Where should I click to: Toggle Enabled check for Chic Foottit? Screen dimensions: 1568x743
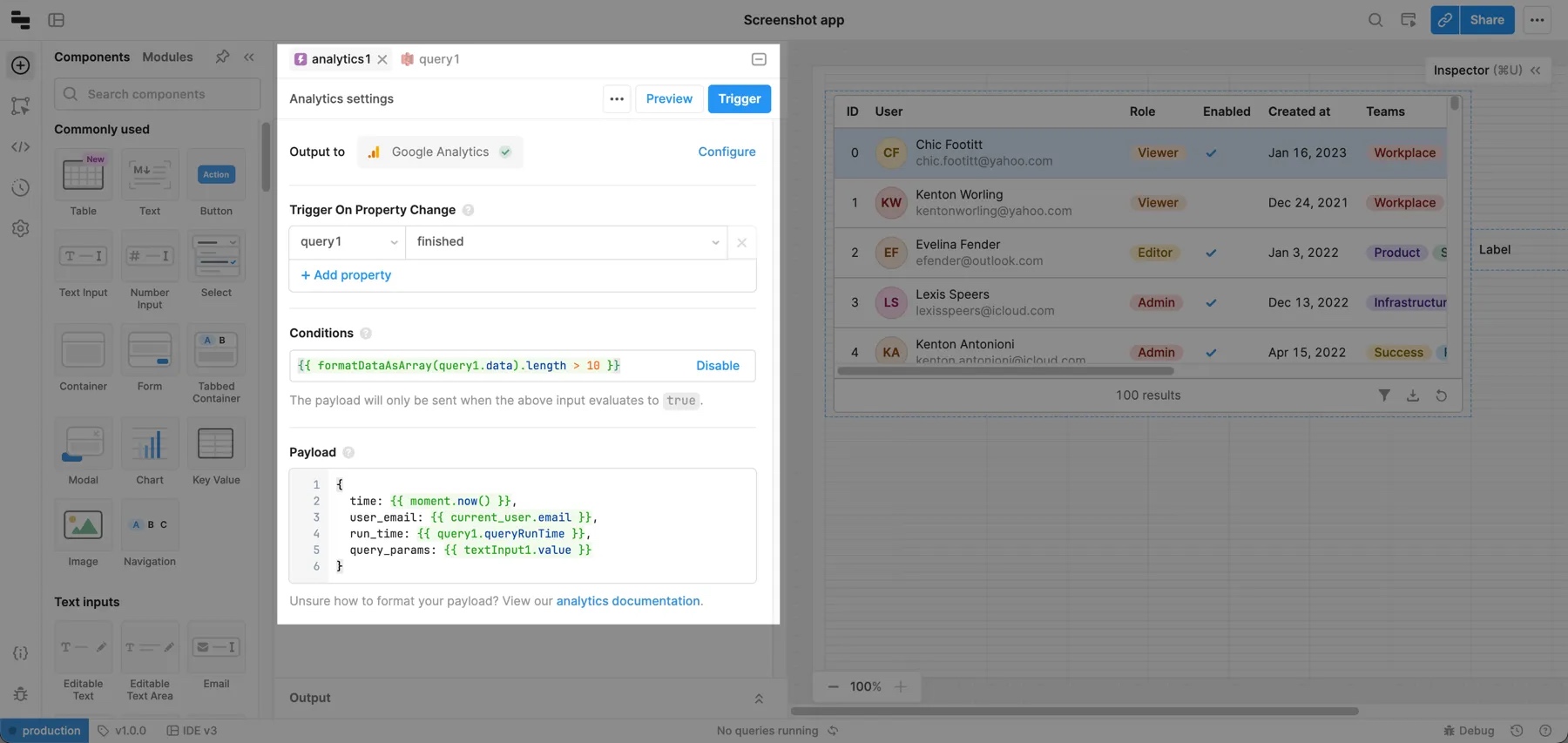(x=1211, y=153)
